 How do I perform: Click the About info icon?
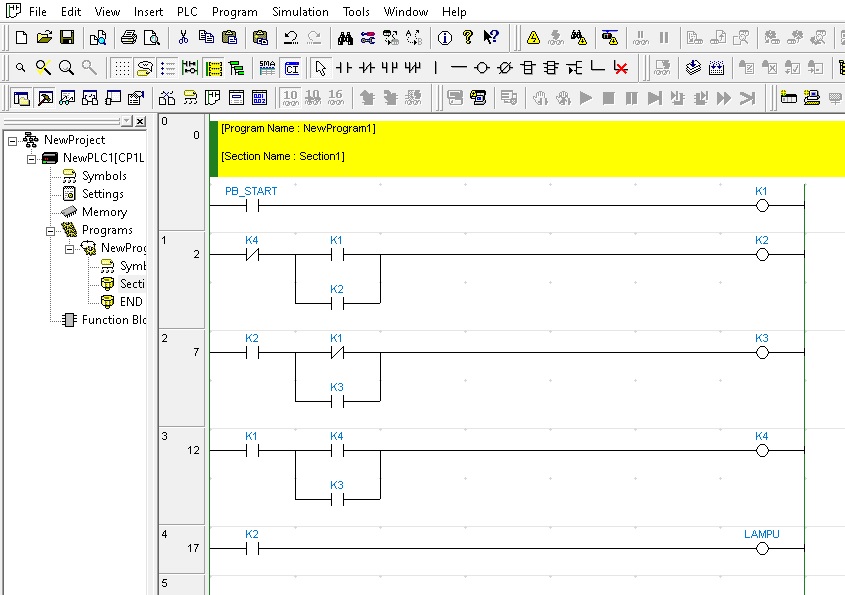(x=445, y=38)
